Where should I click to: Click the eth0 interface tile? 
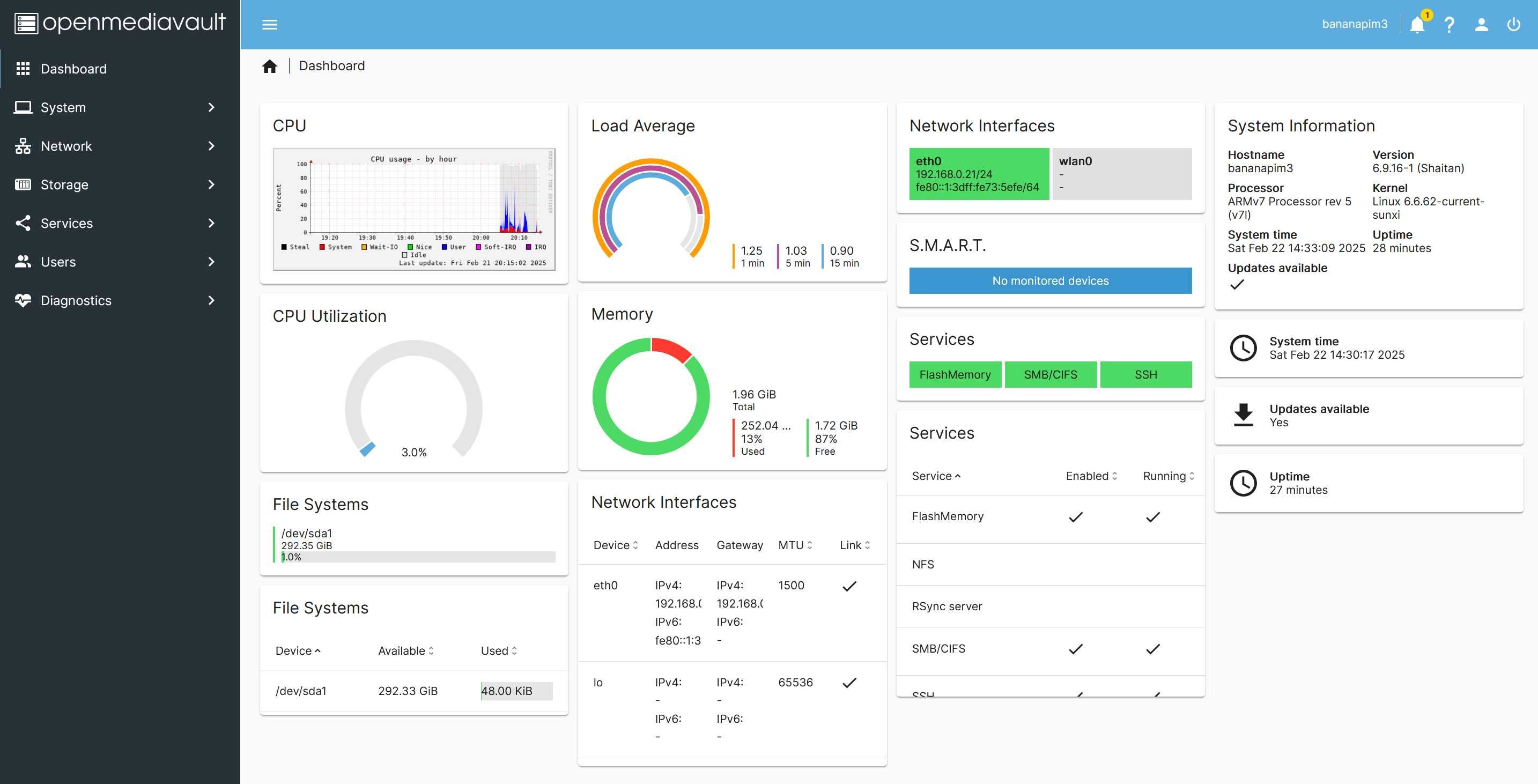979,174
